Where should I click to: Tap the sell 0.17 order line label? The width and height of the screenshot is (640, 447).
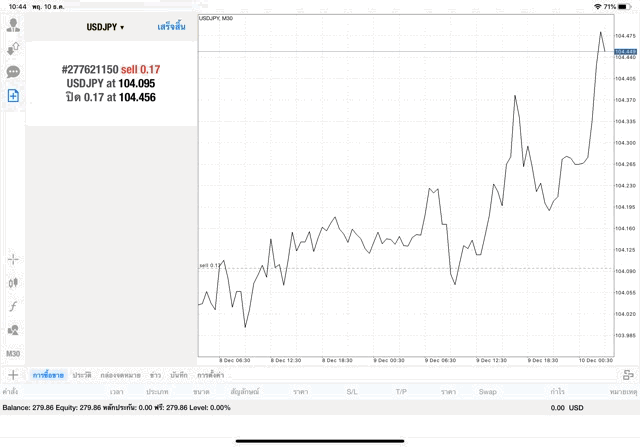point(209,265)
